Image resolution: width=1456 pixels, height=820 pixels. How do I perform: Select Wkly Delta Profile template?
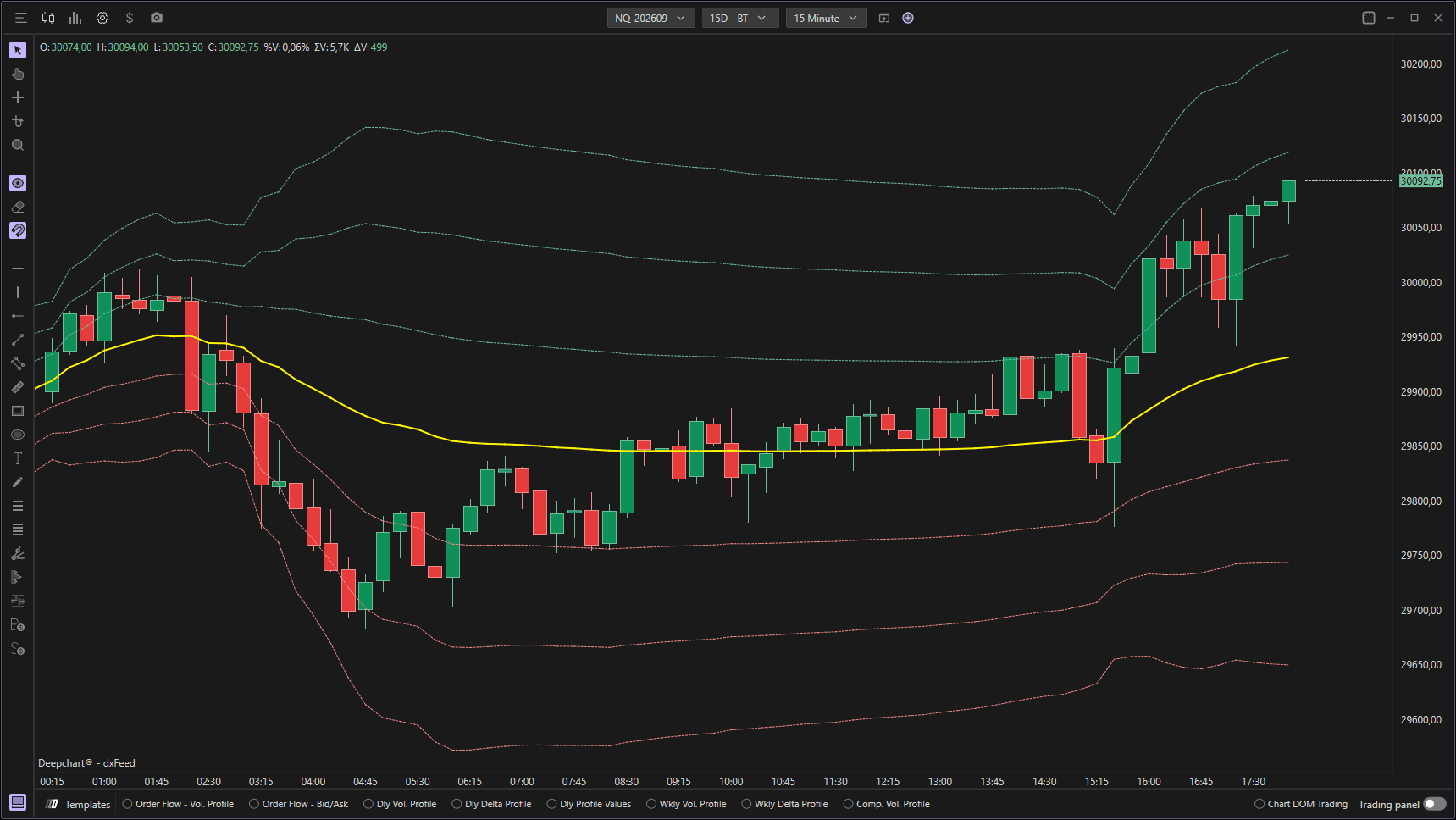(x=784, y=804)
